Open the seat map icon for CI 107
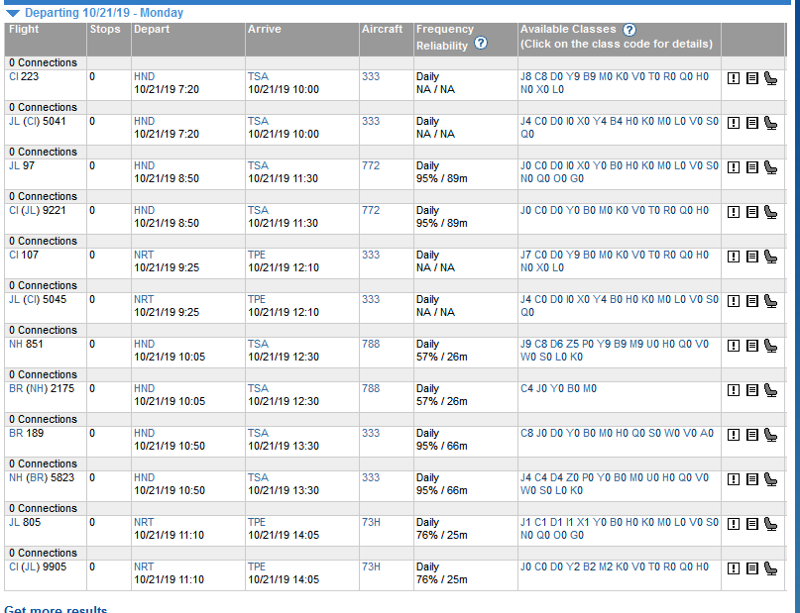The height and width of the screenshot is (613, 800). tap(770, 257)
